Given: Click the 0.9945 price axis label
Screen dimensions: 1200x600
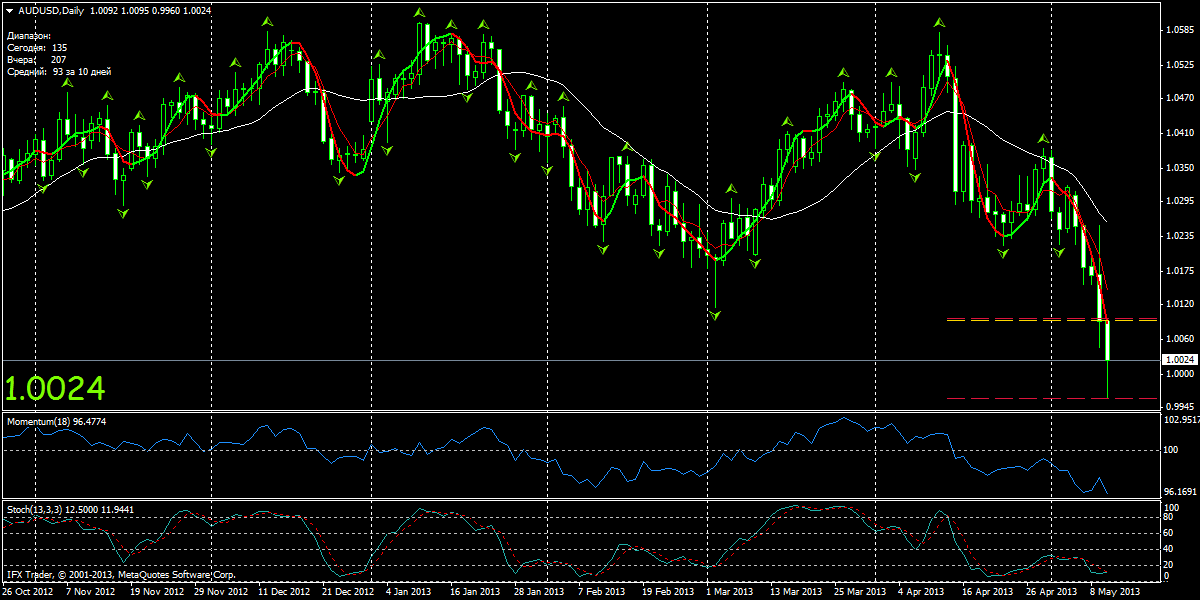Looking at the screenshot, I should click(1180, 406).
